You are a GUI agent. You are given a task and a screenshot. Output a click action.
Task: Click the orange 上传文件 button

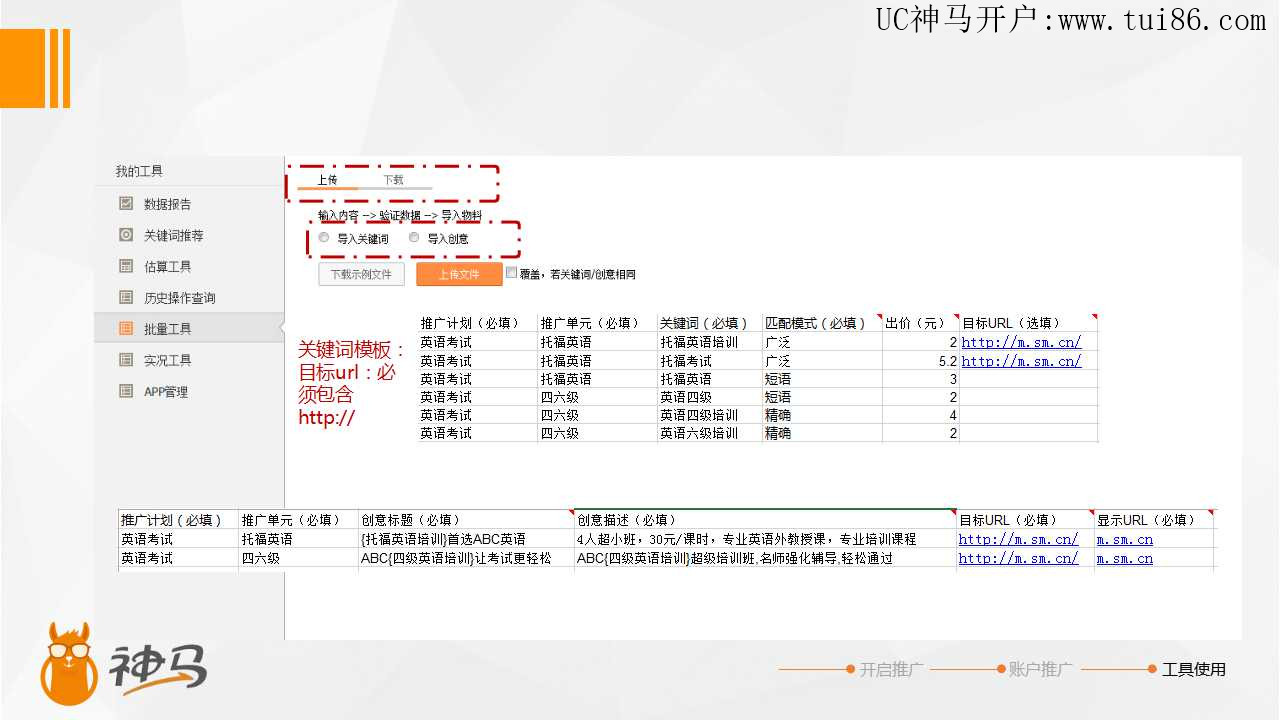[x=459, y=274]
